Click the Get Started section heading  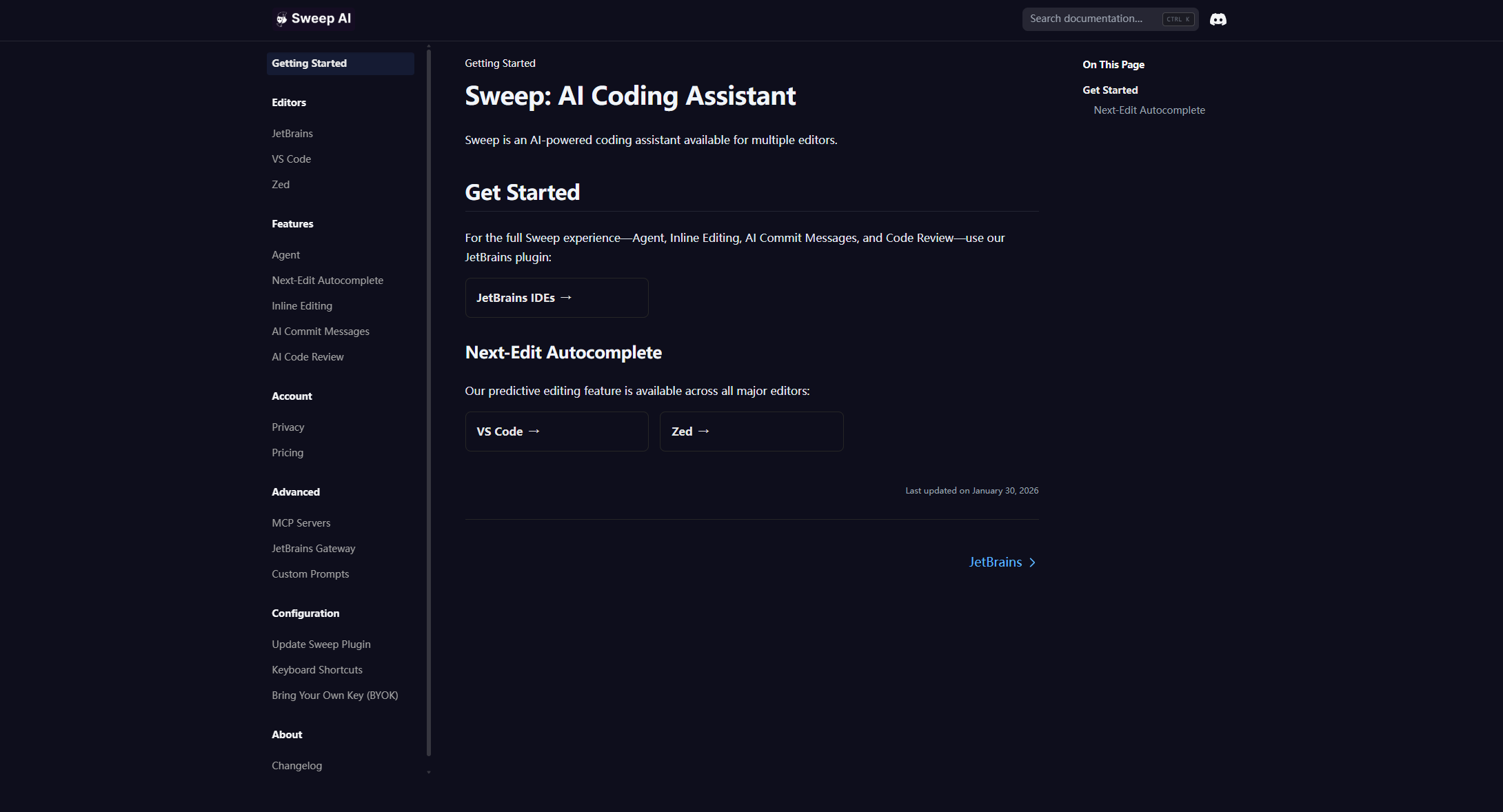[523, 192]
